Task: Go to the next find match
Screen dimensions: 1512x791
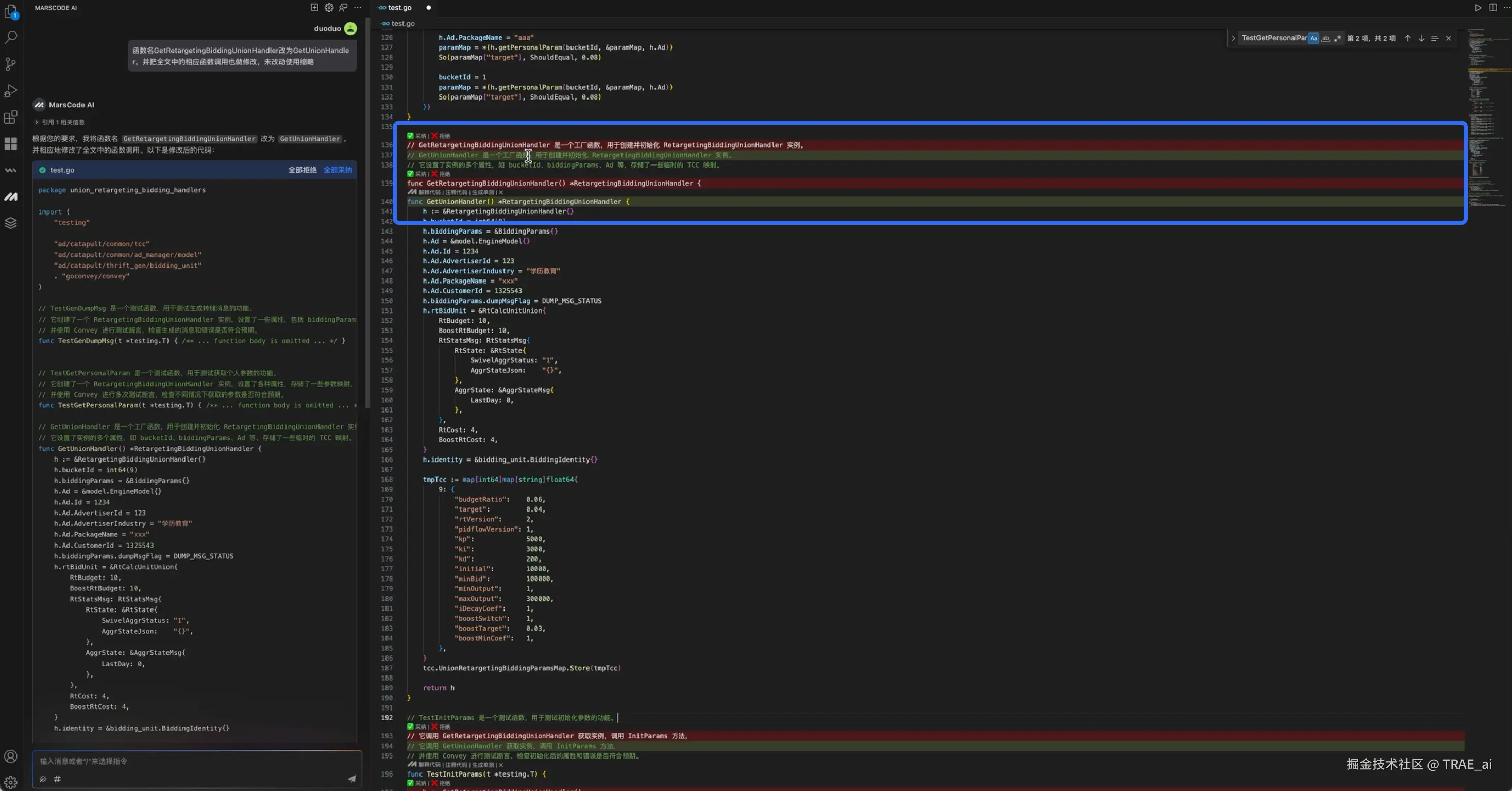Action: [x=1421, y=38]
